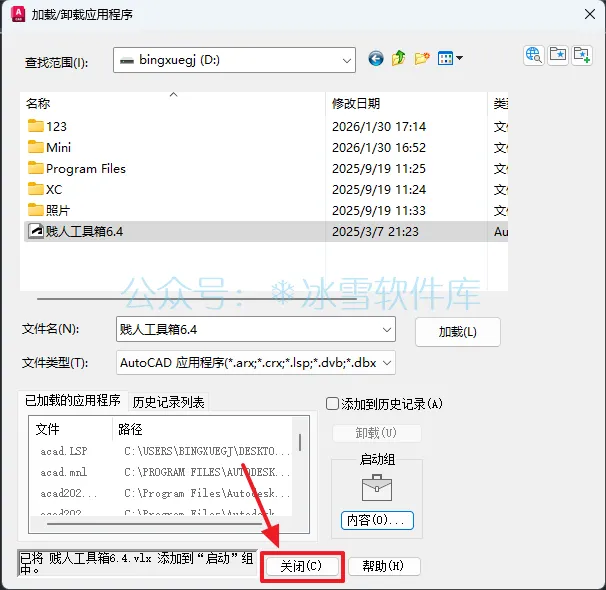The height and width of the screenshot is (590, 606).
Task: Click date 2026/1/30 17:14
Action: coord(379,126)
